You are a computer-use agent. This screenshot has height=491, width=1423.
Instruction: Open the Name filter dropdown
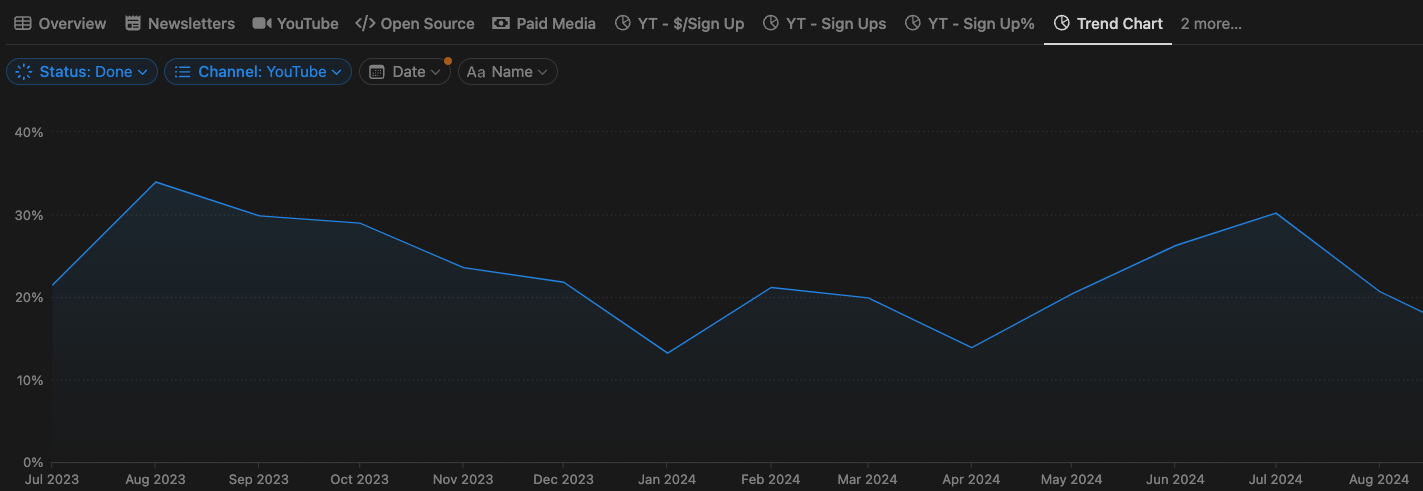coord(508,72)
